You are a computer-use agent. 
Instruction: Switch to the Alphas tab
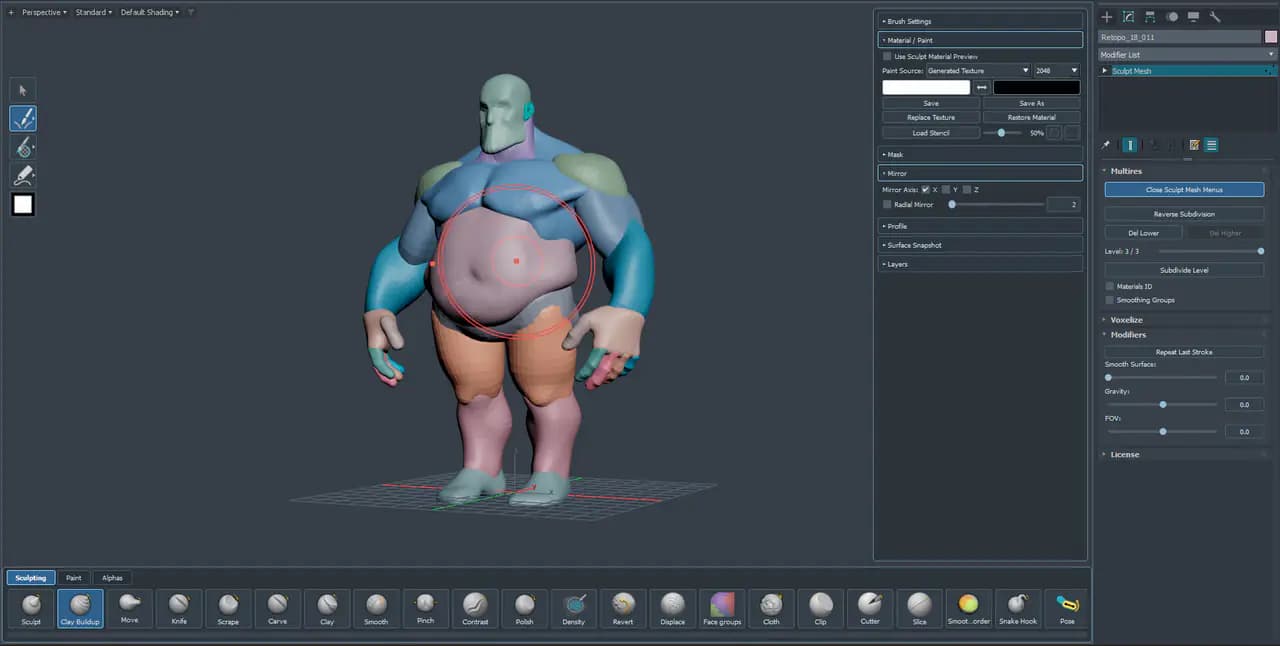pyautogui.click(x=113, y=578)
